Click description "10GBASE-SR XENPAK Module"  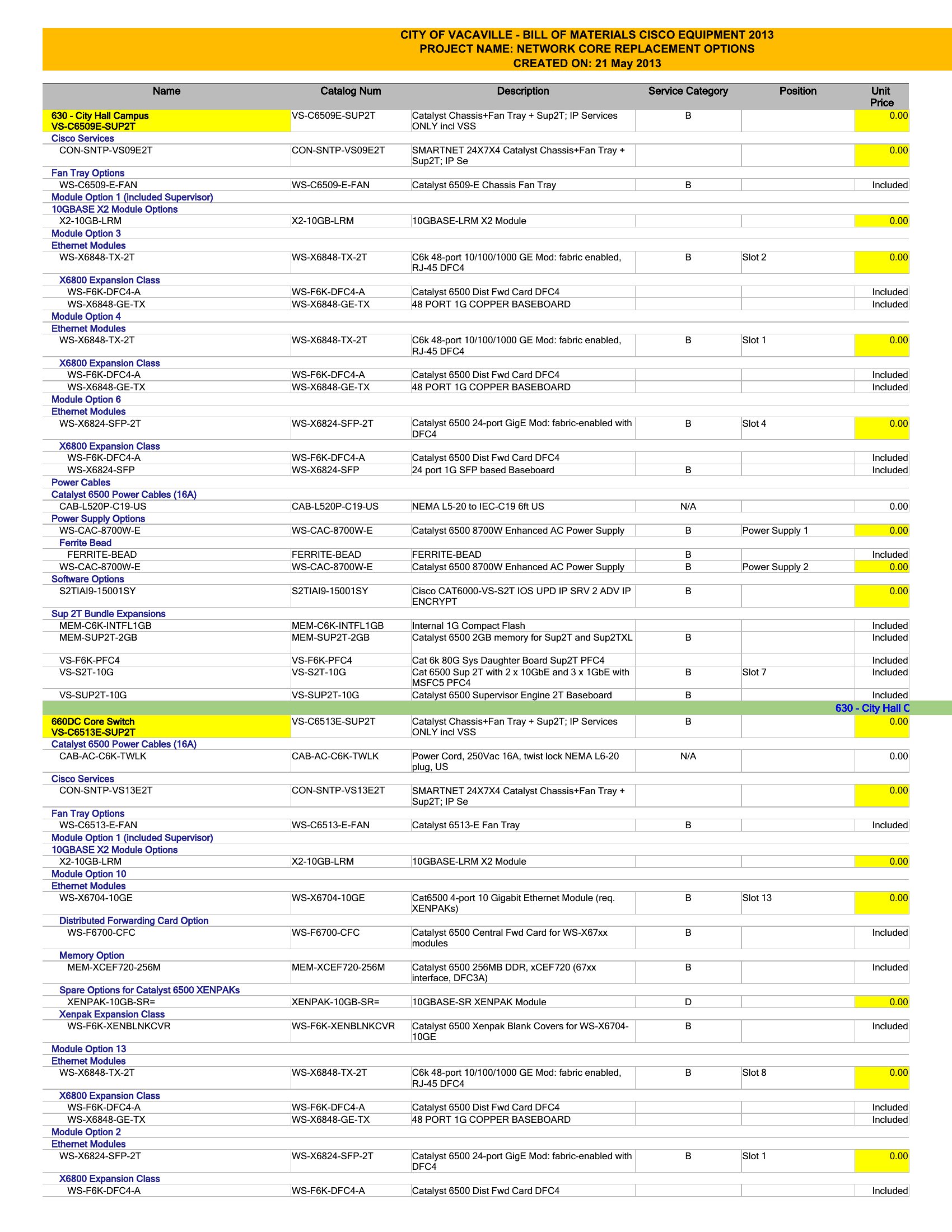tap(479, 1002)
